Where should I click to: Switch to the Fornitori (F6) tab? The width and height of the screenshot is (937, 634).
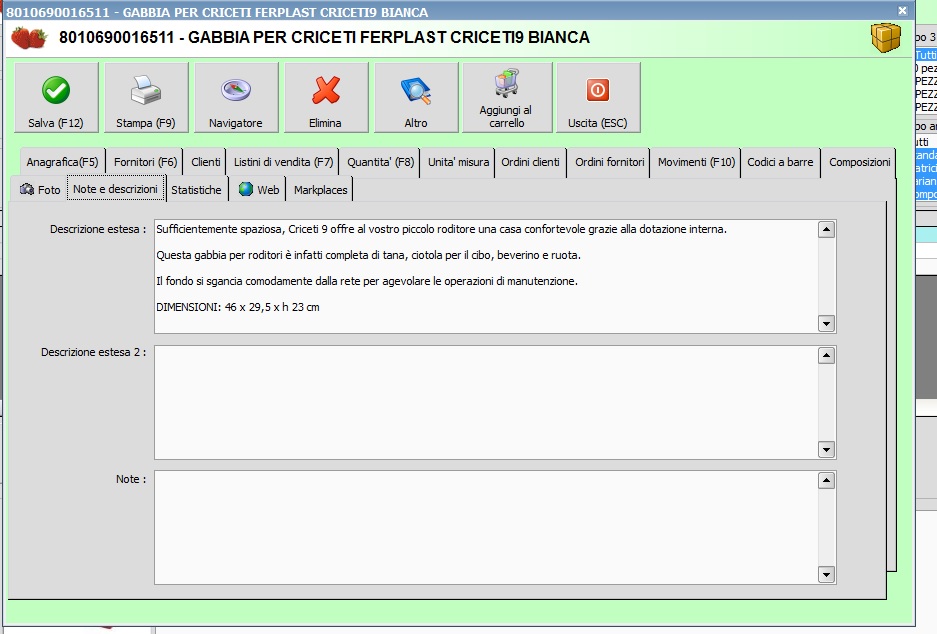point(145,162)
